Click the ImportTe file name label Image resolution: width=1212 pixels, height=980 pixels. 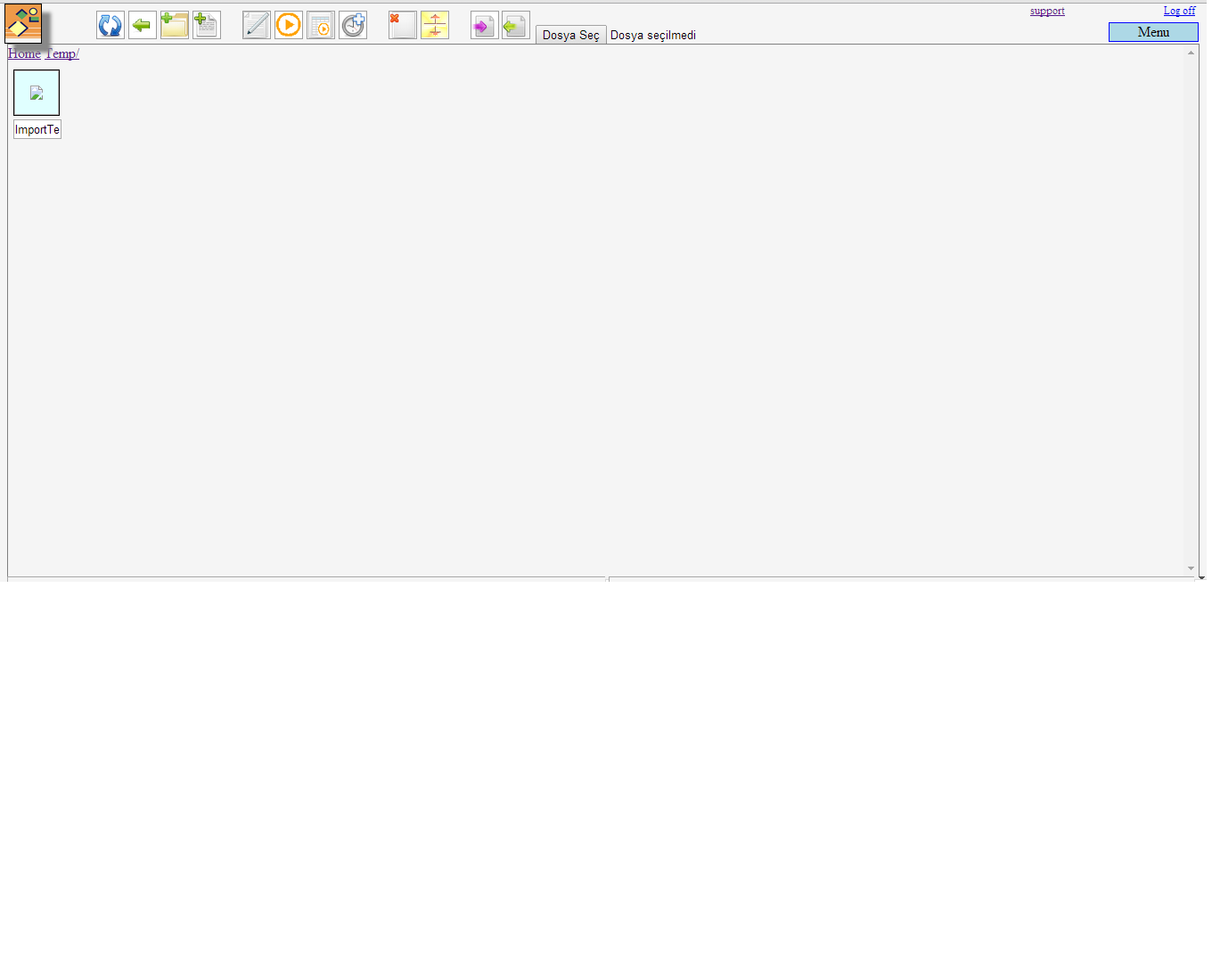coord(37,129)
